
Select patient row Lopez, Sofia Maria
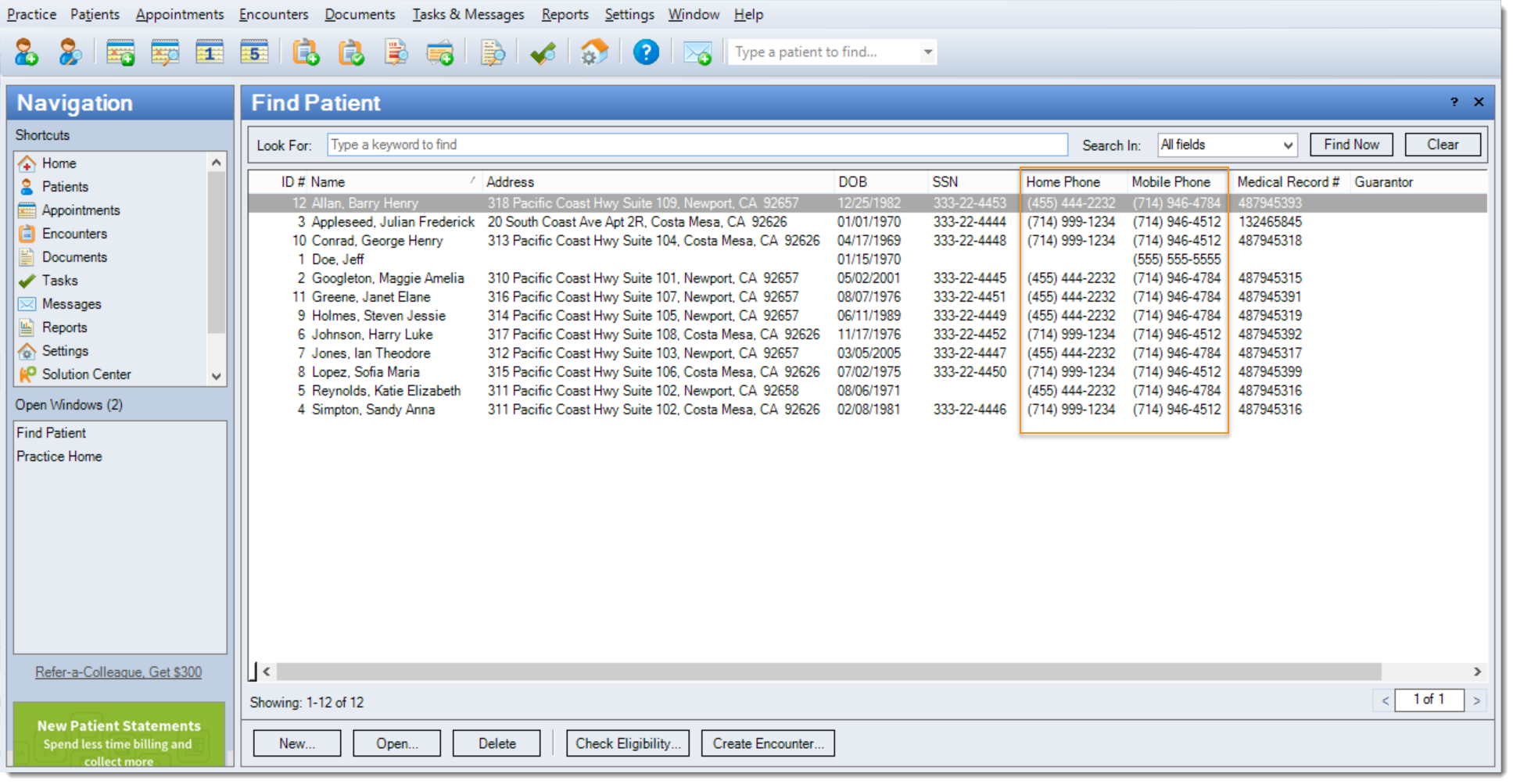tap(867, 372)
